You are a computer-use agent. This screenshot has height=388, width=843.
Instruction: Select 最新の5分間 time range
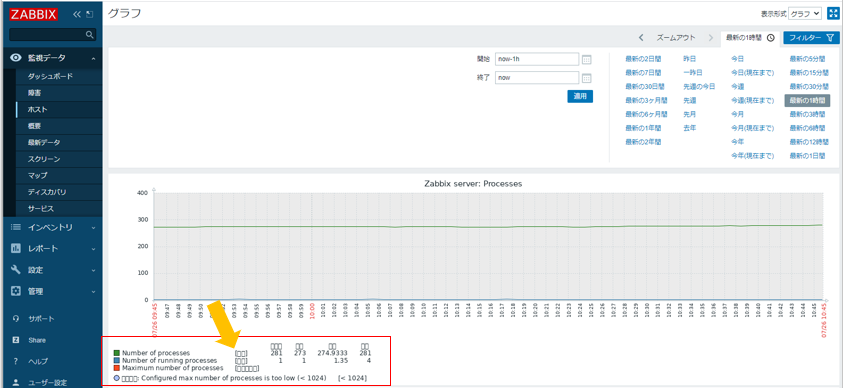coord(808,58)
